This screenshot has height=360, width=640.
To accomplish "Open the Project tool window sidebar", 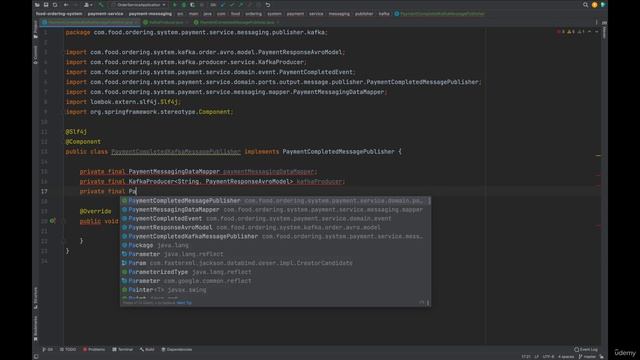I will click(x=36, y=30).
